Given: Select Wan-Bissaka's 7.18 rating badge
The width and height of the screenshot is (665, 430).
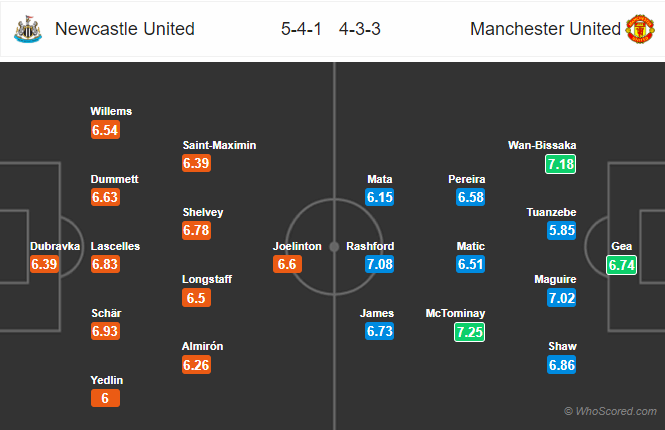Looking at the screenshot, I should 561,164.
